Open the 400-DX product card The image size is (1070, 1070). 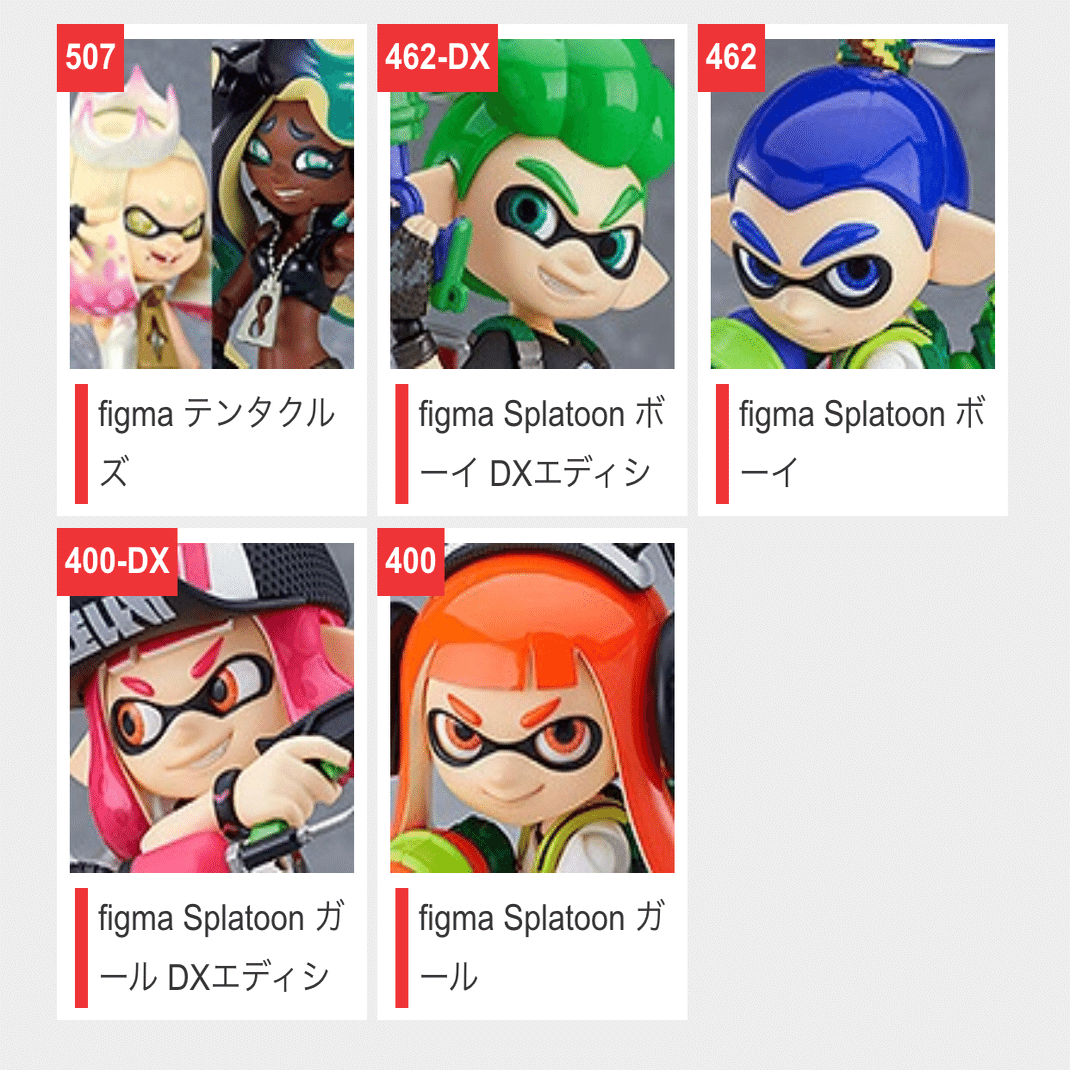coord(212,770)
